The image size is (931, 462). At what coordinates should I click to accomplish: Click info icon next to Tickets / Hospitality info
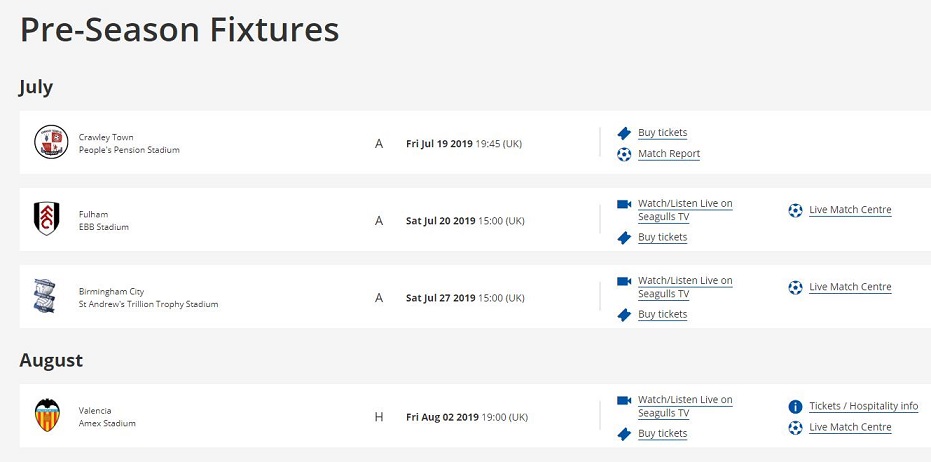795,407
